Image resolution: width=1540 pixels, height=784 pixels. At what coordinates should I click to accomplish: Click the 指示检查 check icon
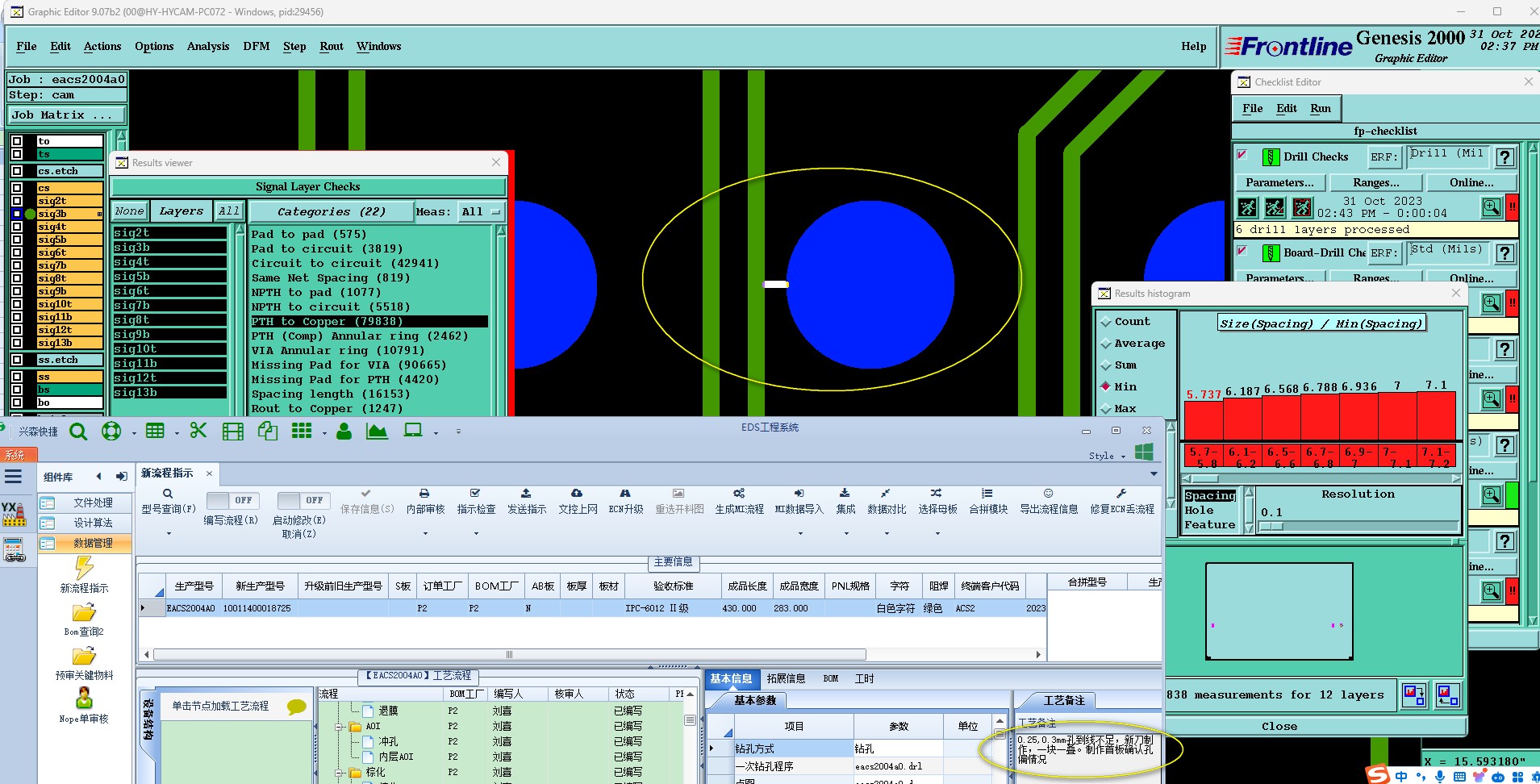(x=475, y=493)
